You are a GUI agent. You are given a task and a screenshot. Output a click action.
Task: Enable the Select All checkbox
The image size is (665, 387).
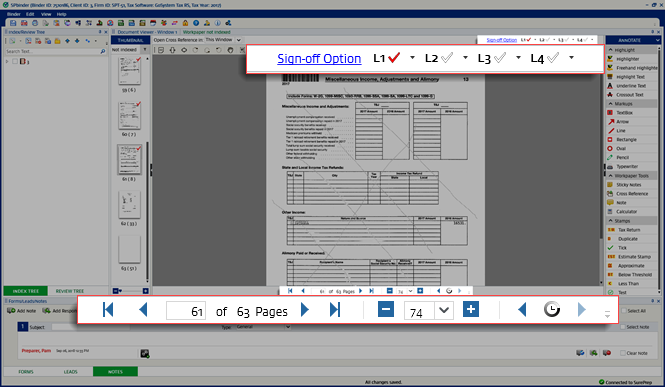click(624, 311)
